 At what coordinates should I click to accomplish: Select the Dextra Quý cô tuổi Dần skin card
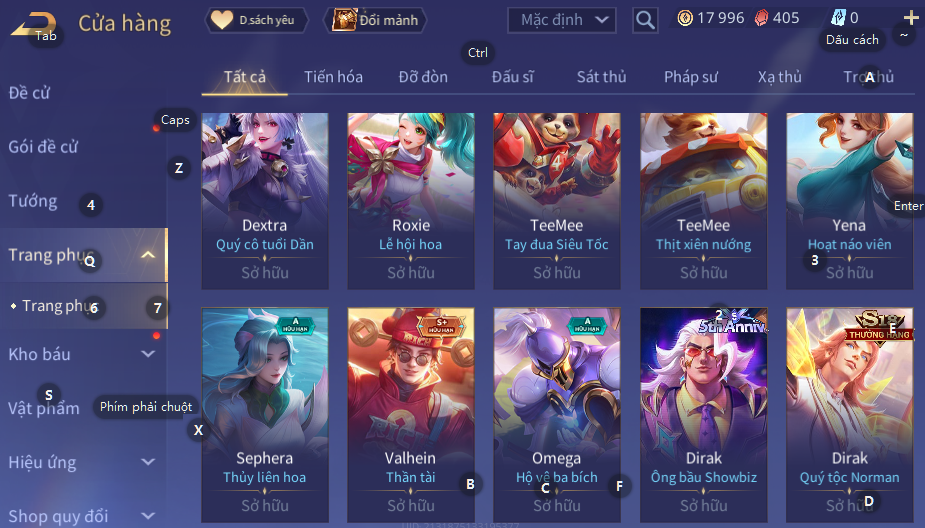click(265, 201)
